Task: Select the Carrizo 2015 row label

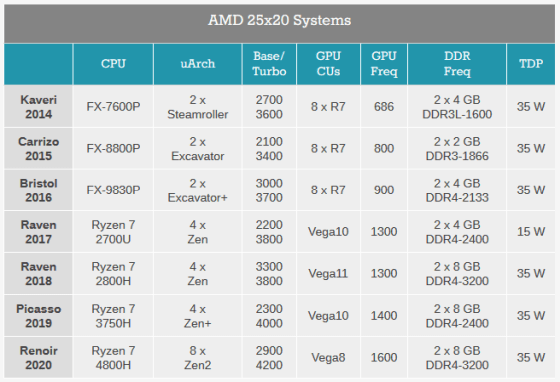Action: point(38,149)
